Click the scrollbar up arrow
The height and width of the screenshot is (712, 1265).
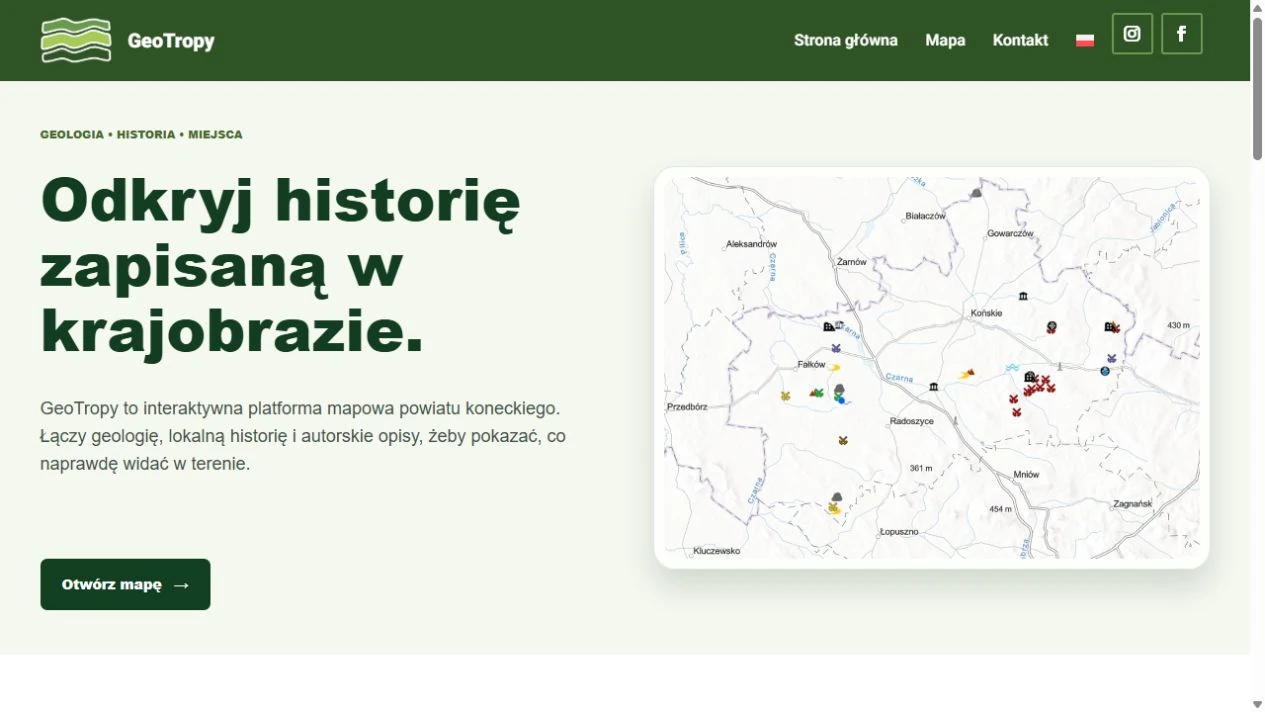click(x=1257, y=8)
